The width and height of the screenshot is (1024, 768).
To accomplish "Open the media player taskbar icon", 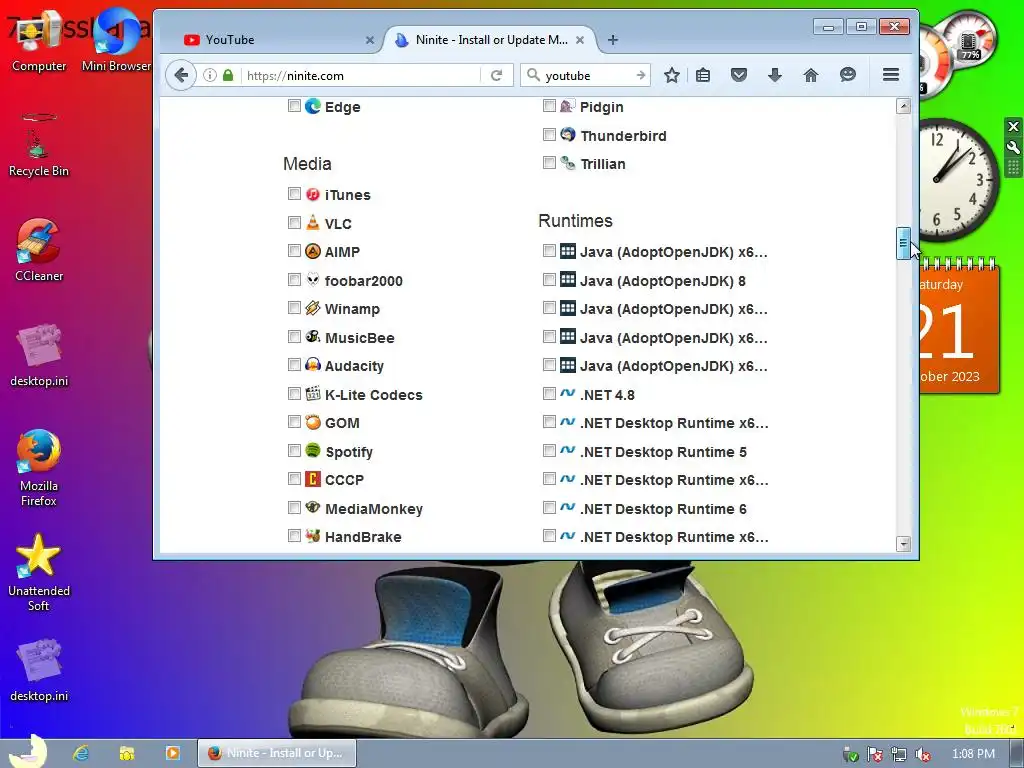I will (x=172, y=753).
